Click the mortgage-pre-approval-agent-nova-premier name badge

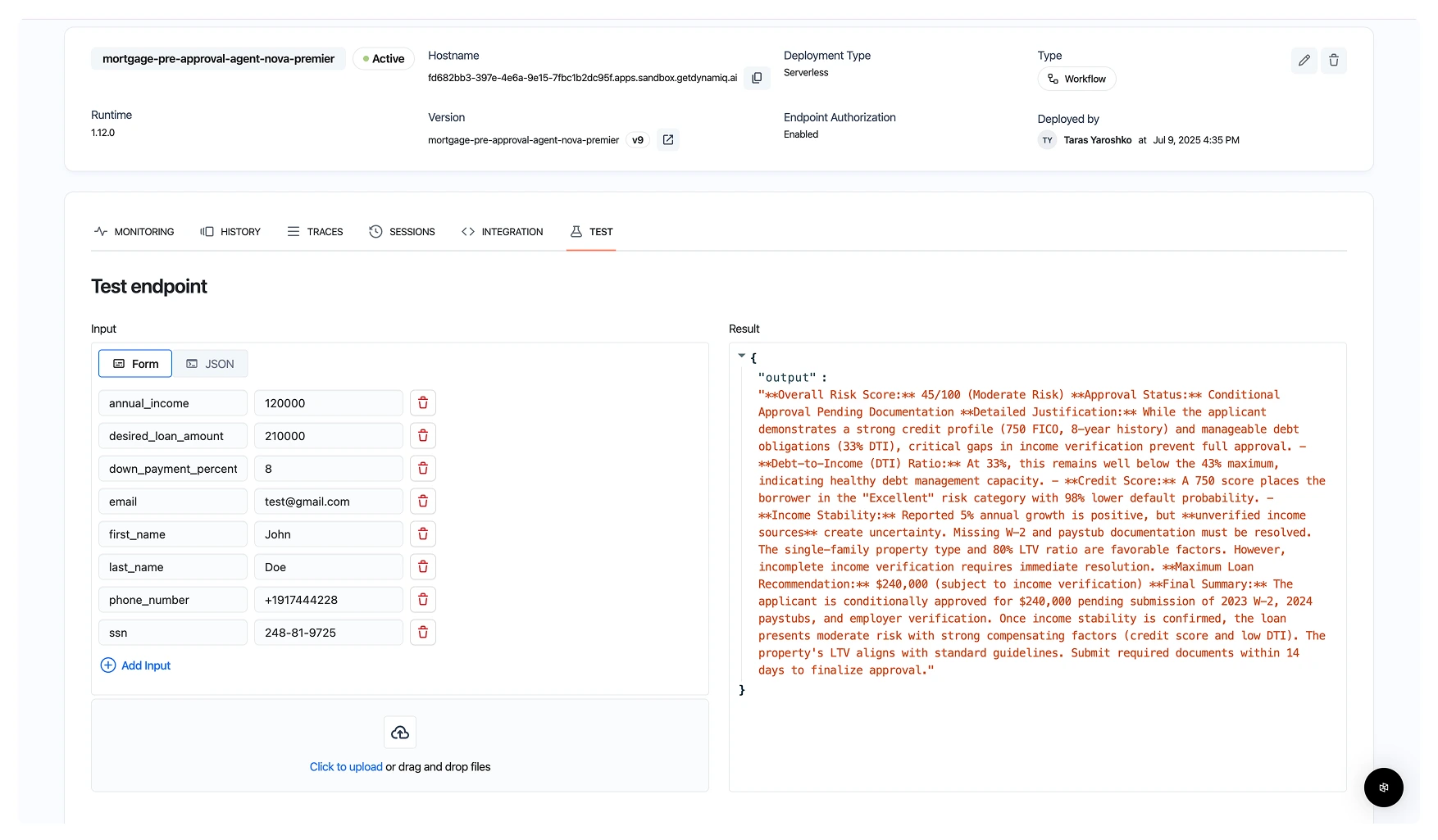coord(218,59)
